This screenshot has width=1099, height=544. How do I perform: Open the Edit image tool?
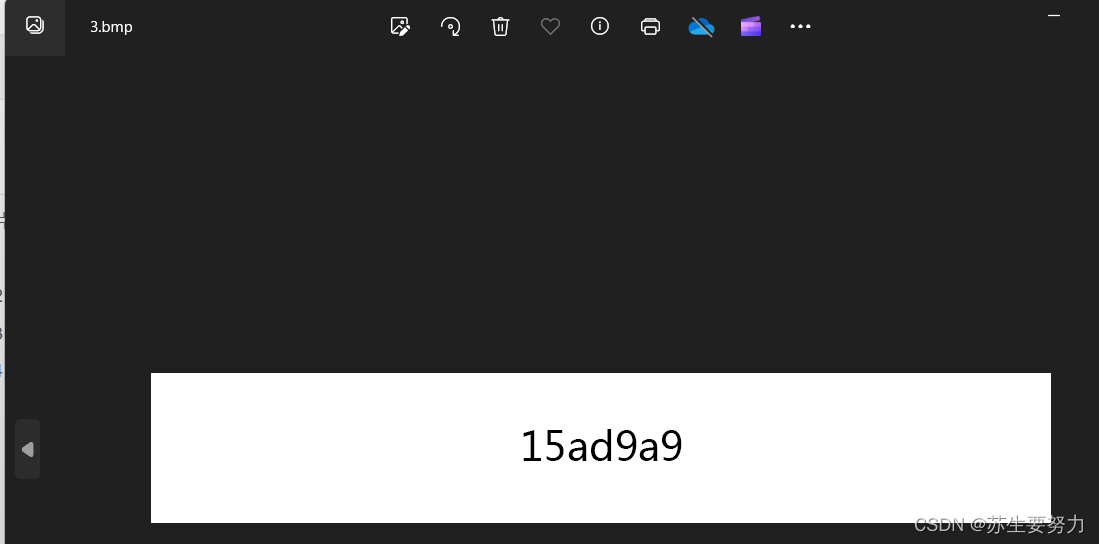coord(400,27)
